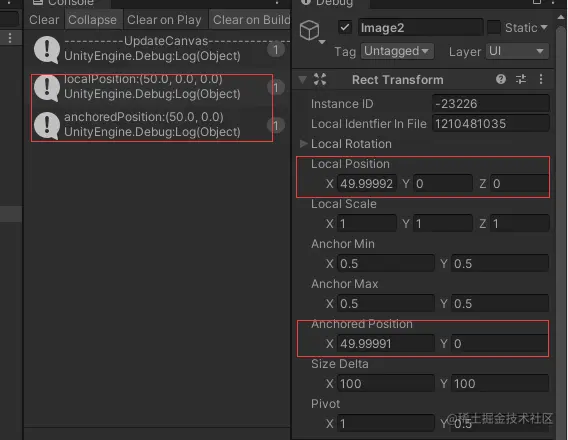Click the Image2 name field
The width and height of the screenshot is (568, 440).
point(421,28)
